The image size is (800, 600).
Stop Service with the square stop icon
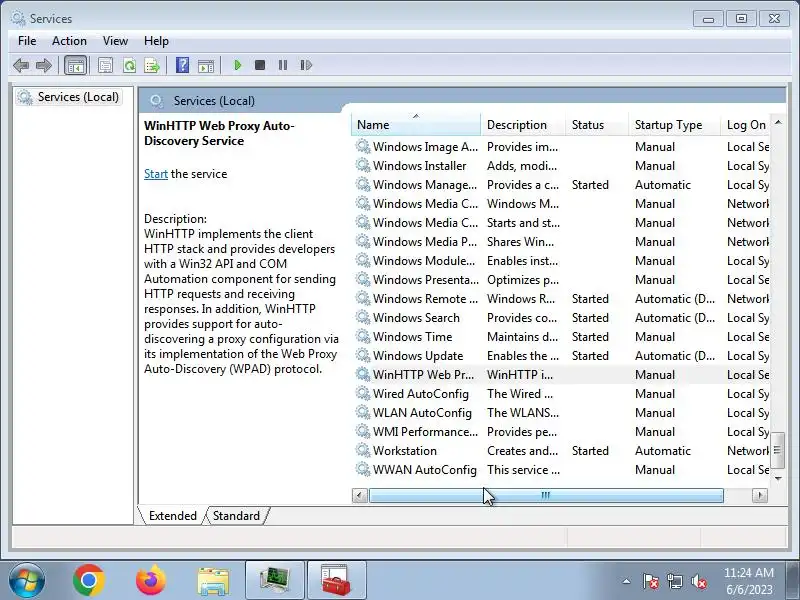pyautogui.click(x=260, y=65)
